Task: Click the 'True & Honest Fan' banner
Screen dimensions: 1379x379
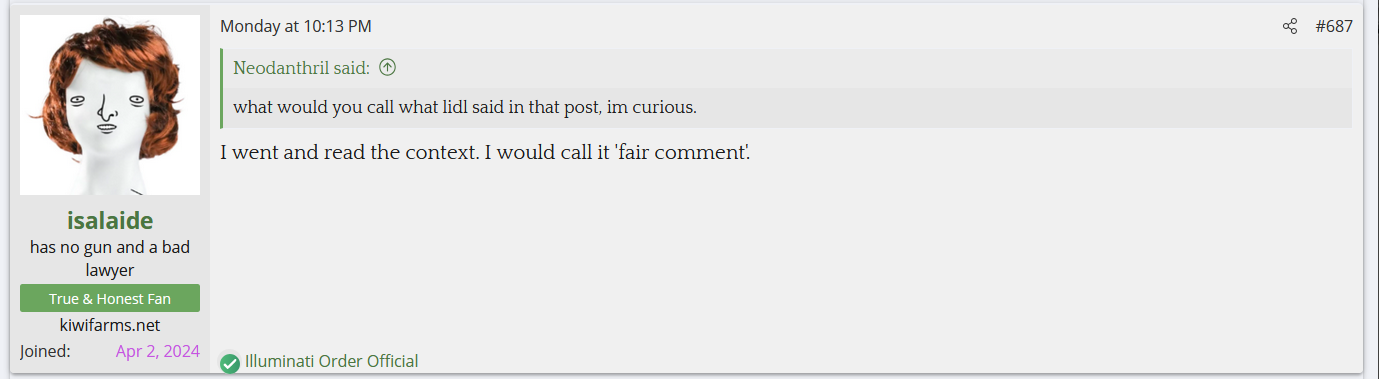Action: click(110, 298)
